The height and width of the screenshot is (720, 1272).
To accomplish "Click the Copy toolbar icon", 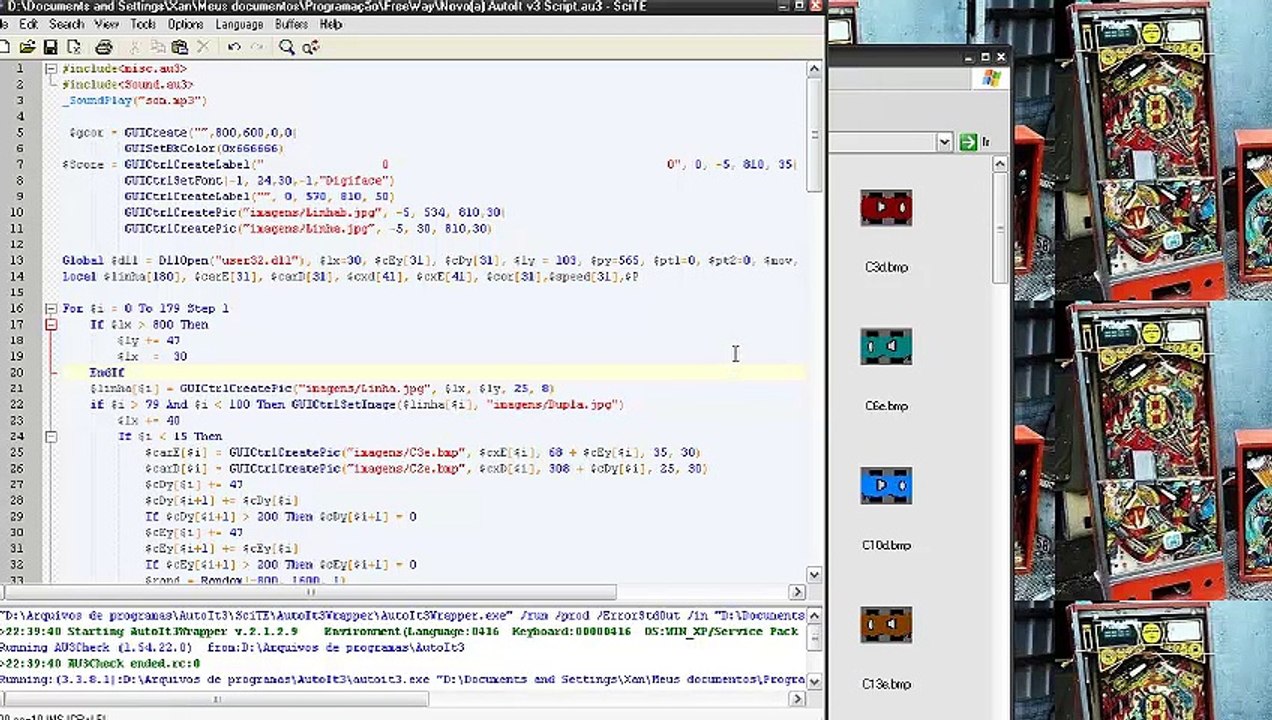I will [157, 47].
